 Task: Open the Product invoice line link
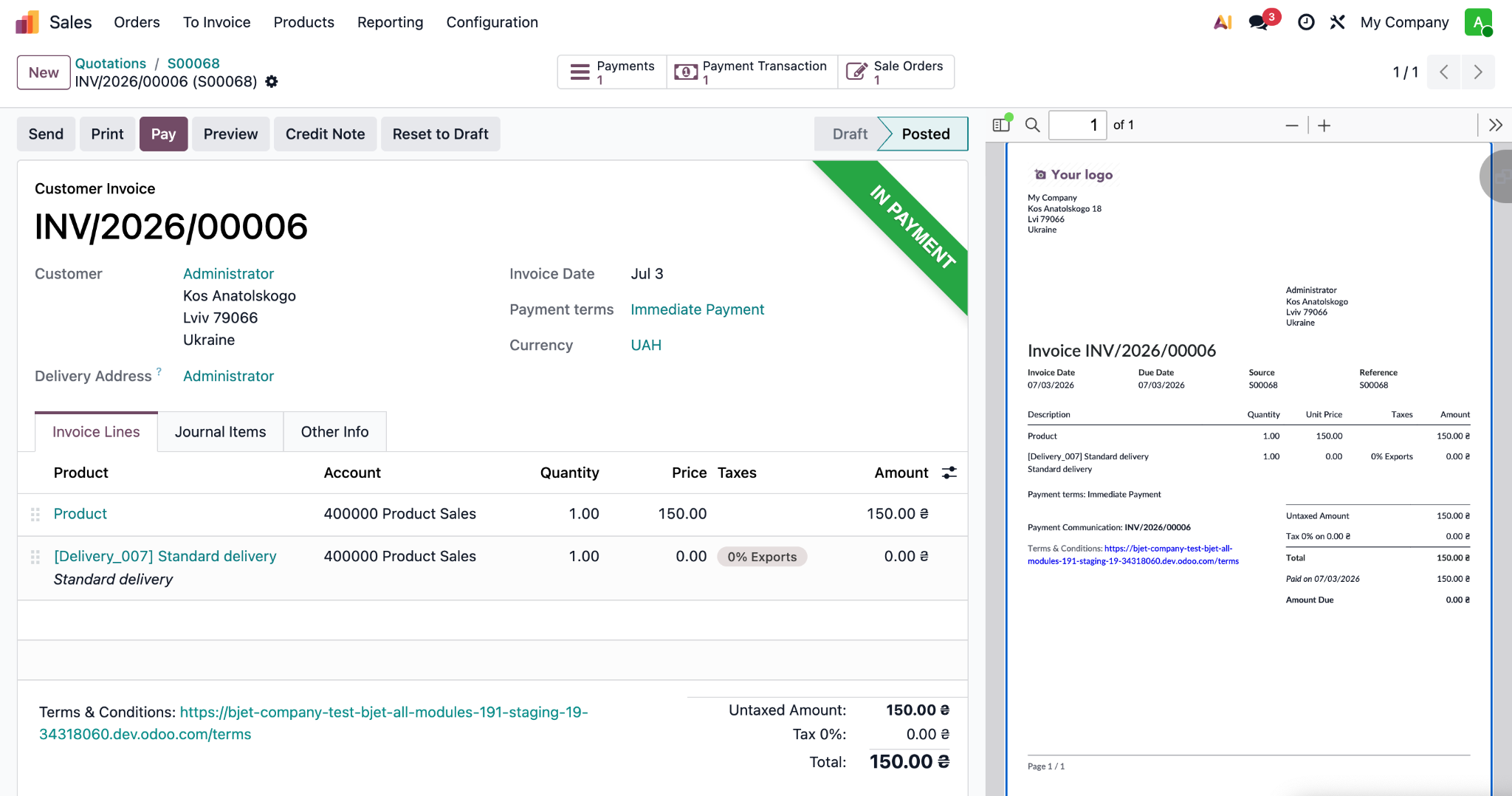80,514
